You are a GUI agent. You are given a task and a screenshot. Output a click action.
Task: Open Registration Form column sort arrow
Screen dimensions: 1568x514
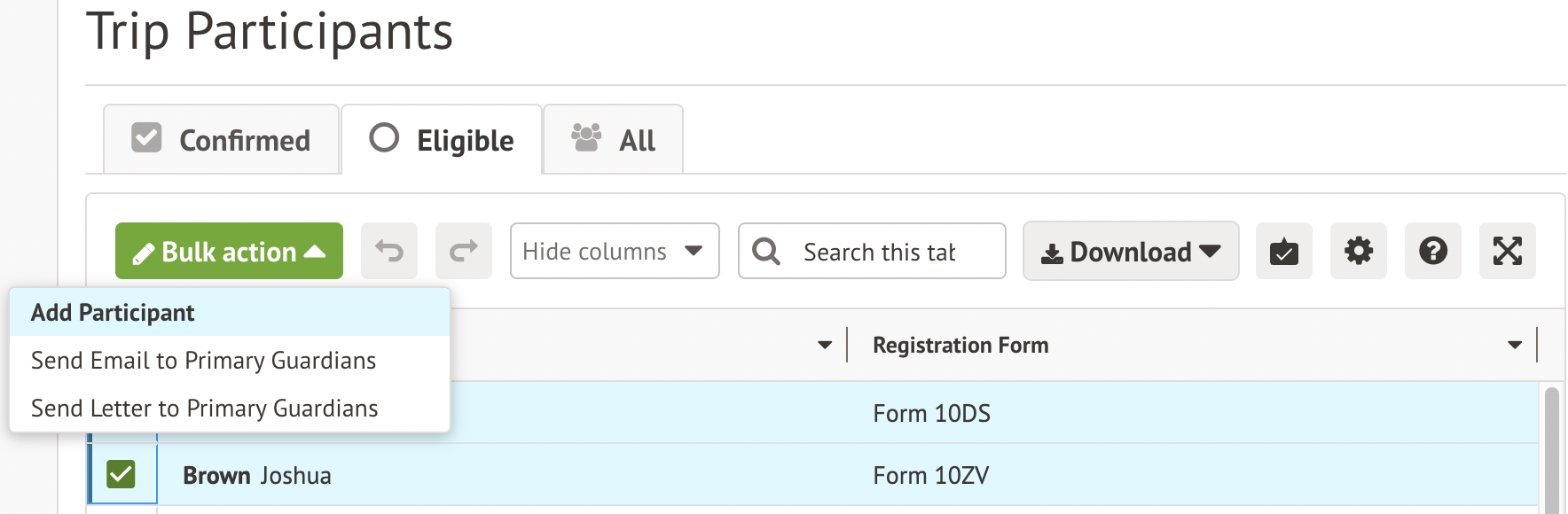pyautogui.click(x=1514, y=345)
